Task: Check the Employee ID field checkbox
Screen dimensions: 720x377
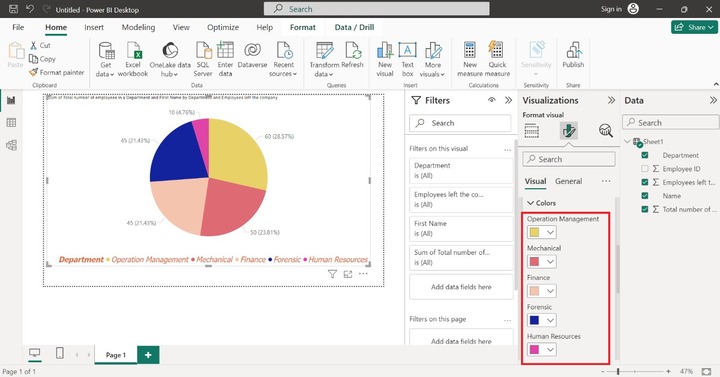Action: pyautogui.click(x=645, y=169)
